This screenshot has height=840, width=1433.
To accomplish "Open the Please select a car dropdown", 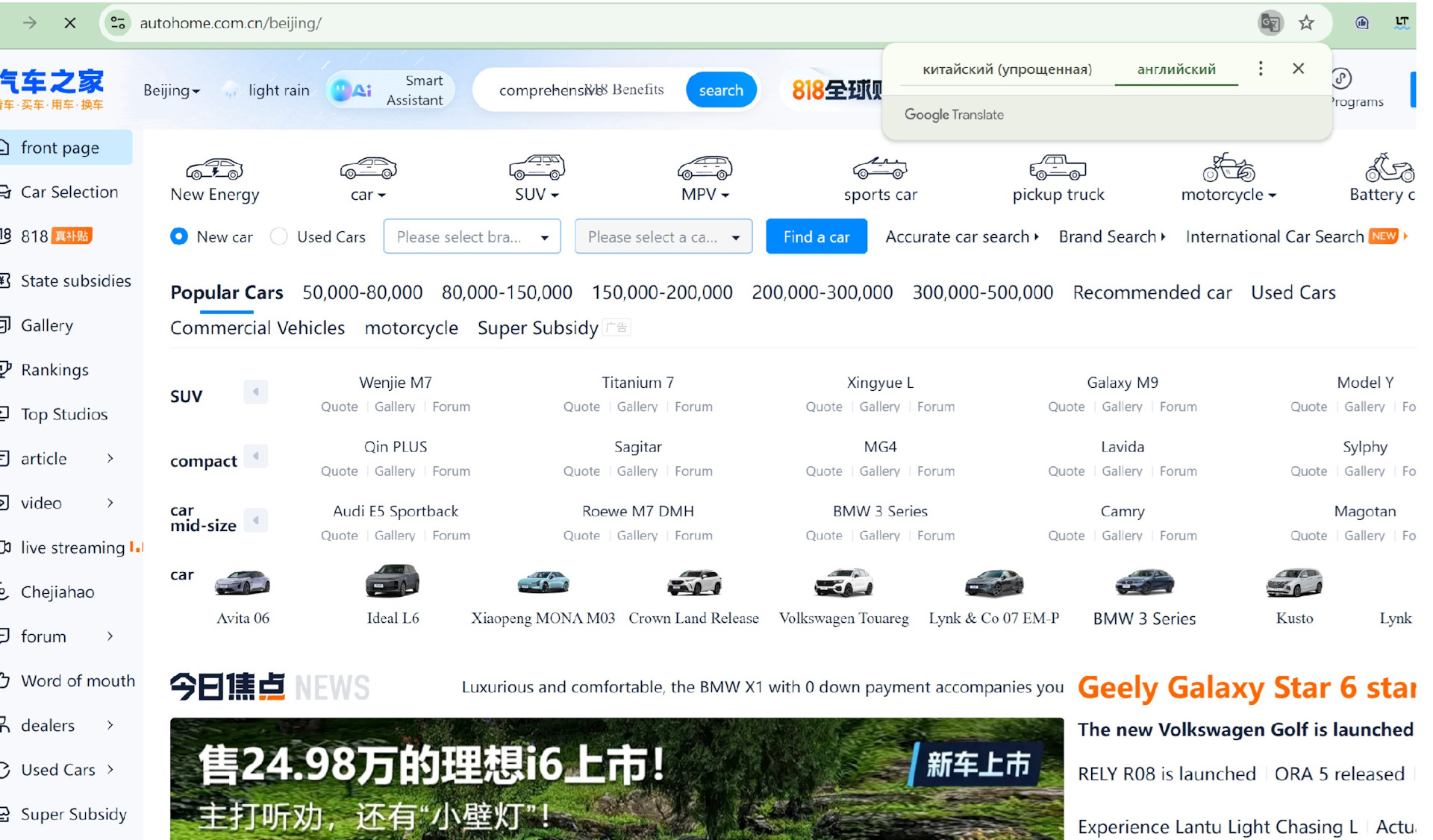I will pos(663,236).
